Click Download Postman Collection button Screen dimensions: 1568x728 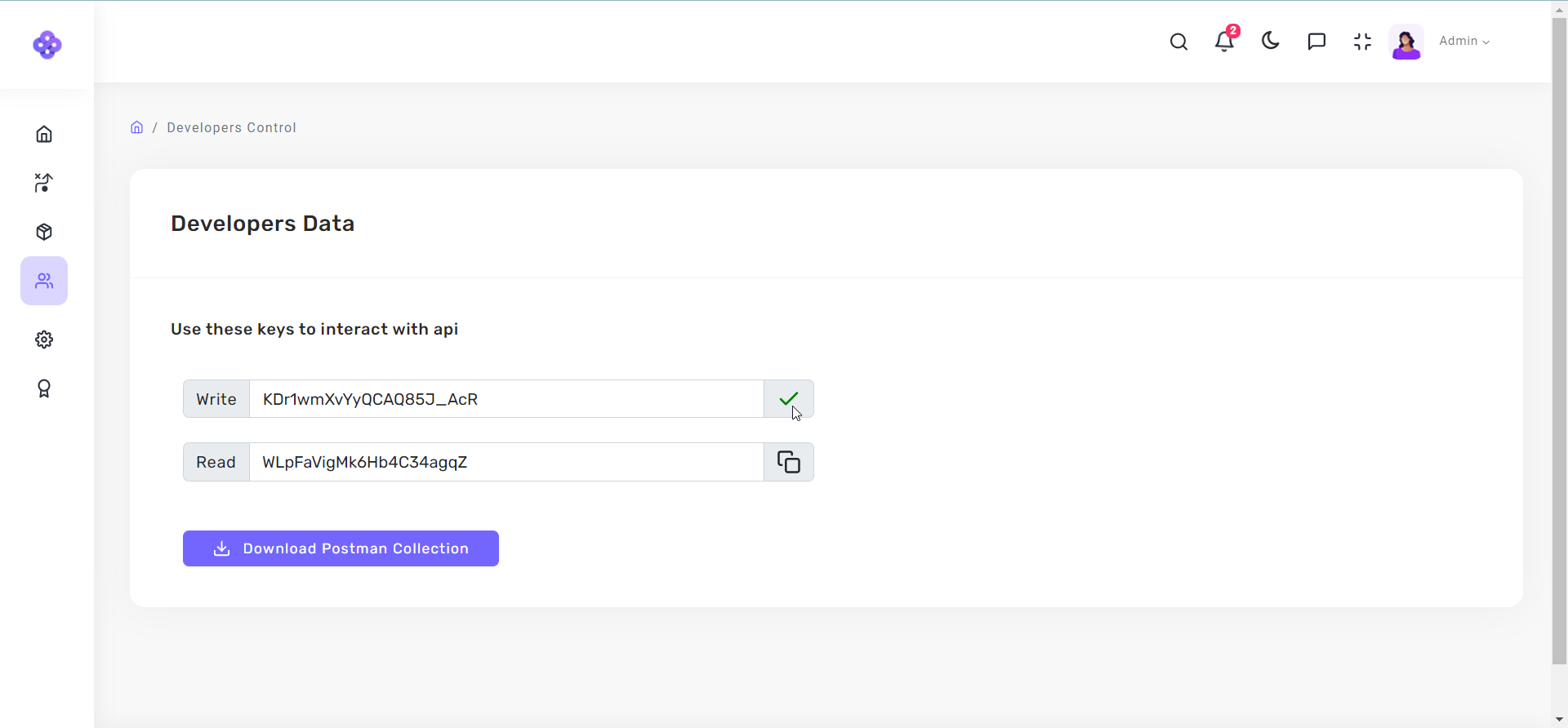coord(341,548)
